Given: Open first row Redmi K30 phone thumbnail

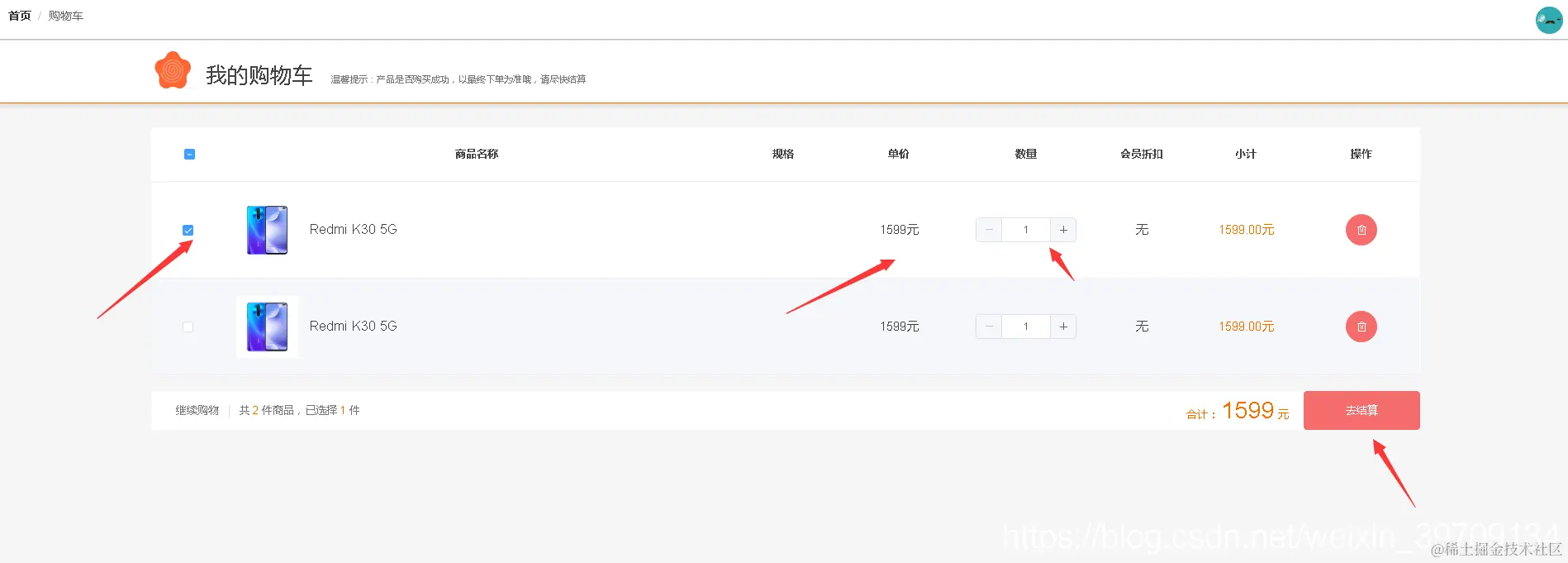Looking at the screenshot, I should tap(268, 230).
